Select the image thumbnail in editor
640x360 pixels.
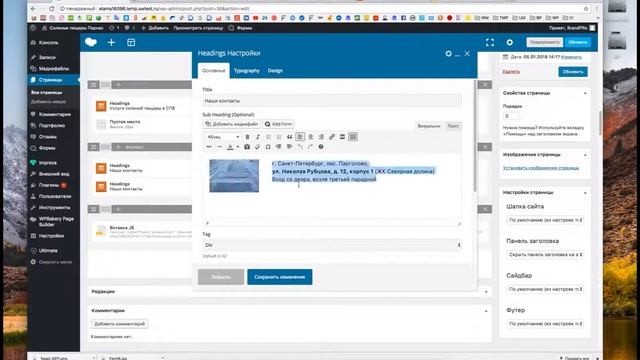(234, 176)
